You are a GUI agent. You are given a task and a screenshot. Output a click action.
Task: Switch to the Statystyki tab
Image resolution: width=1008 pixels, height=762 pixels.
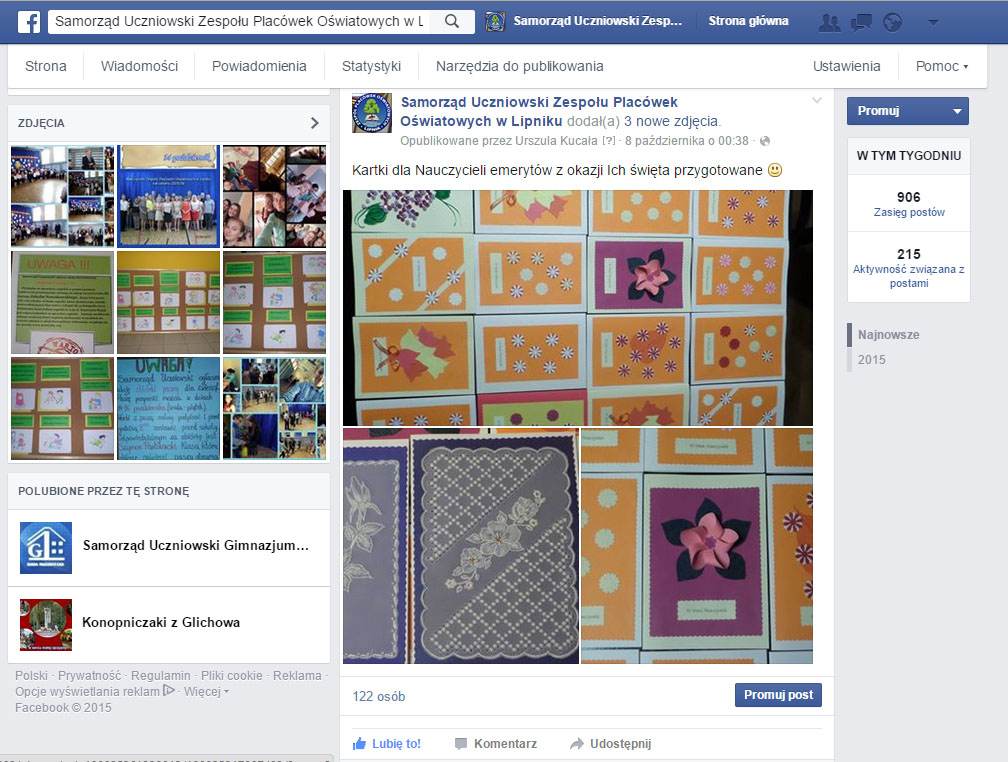coord(371,66)
